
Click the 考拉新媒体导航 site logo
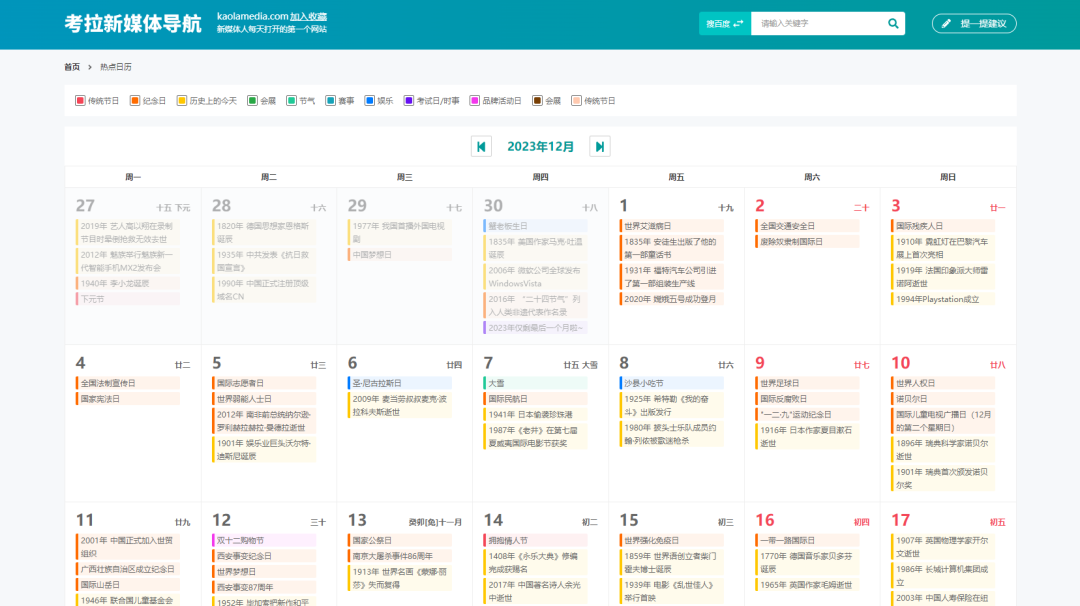click(133, 23)
